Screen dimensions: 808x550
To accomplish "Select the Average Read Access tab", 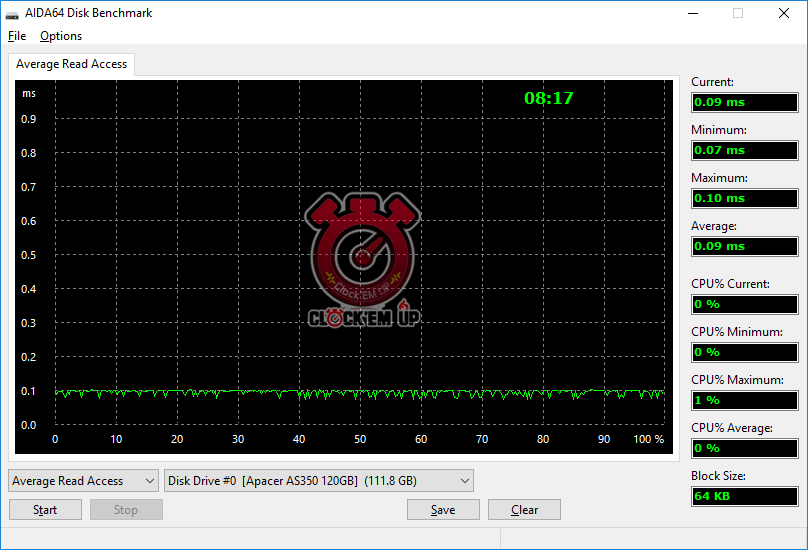I will tap(71, 64).
